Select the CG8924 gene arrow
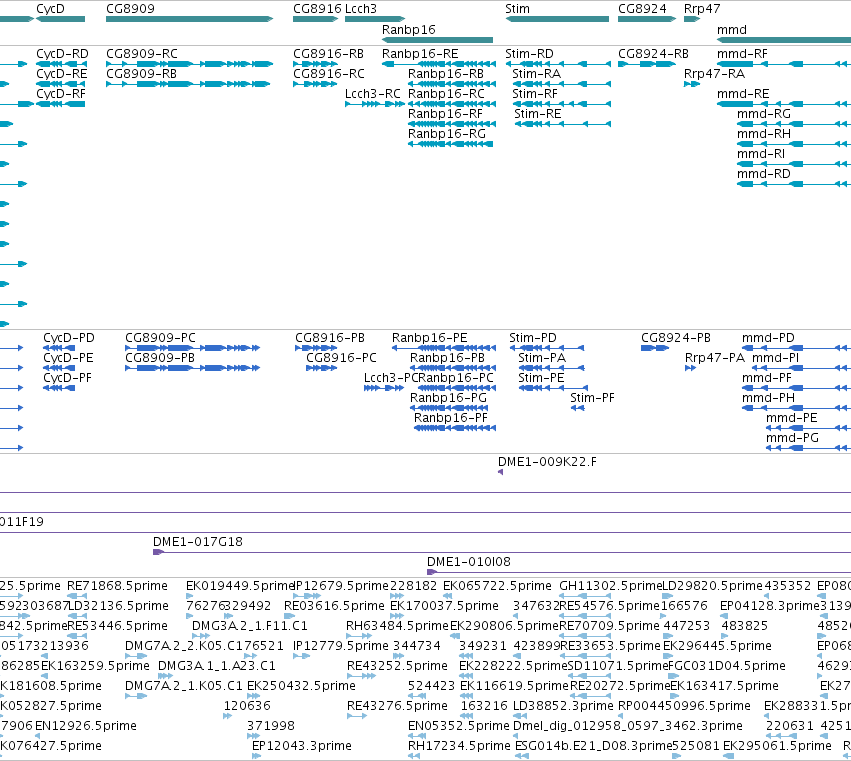The height and width of the screenshot is (761, 851). point(647,19)
